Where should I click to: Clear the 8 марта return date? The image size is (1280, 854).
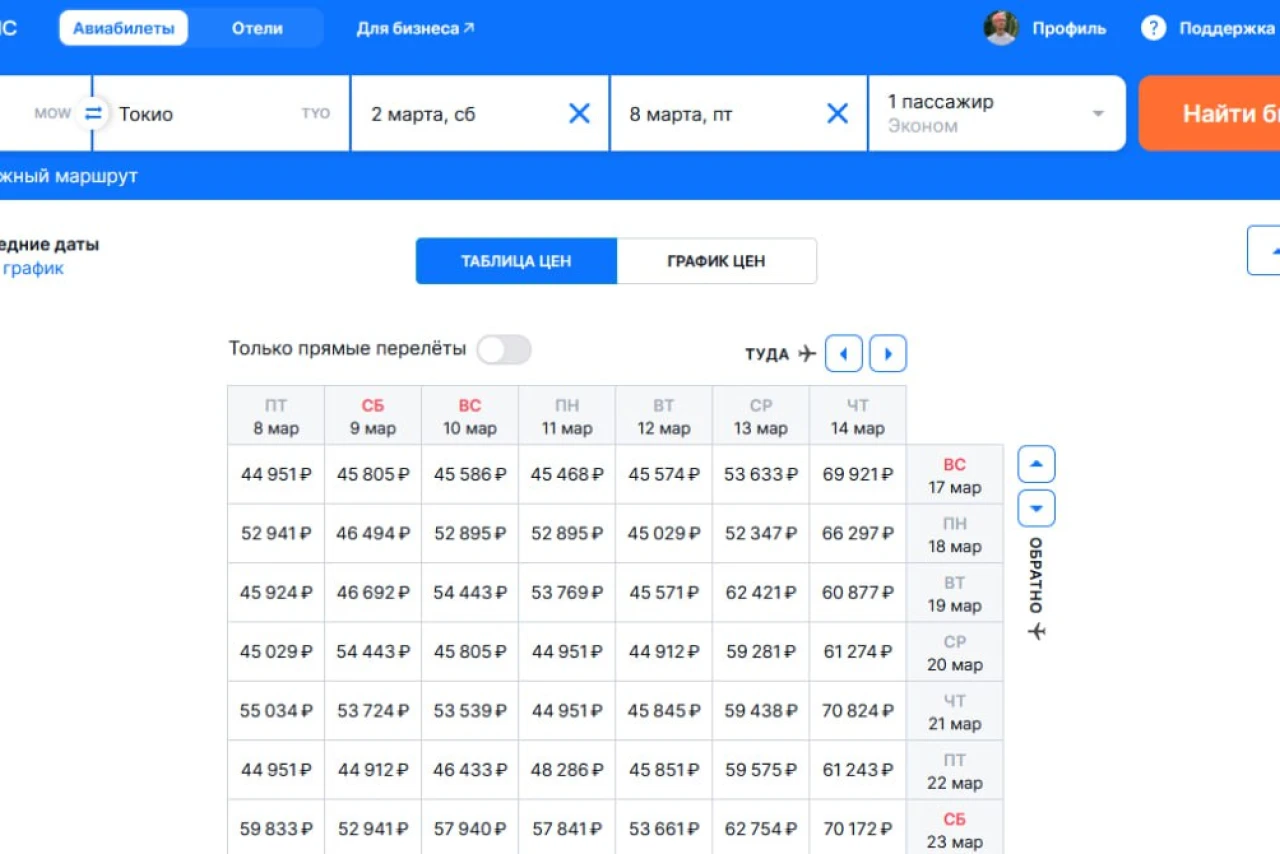tap(837, 114)
